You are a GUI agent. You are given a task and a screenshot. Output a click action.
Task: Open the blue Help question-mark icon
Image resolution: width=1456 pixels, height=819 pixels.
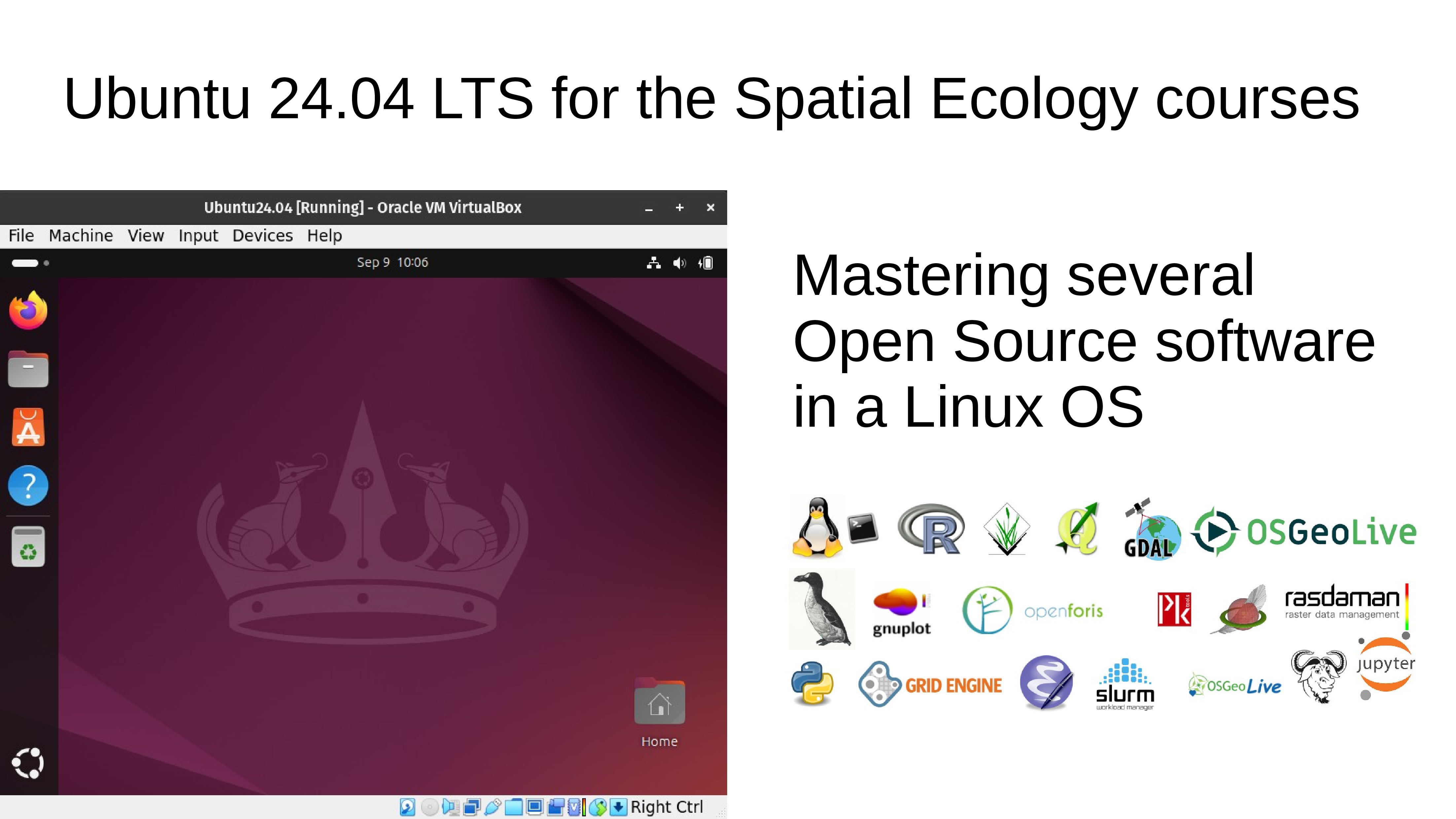[28, 485]
